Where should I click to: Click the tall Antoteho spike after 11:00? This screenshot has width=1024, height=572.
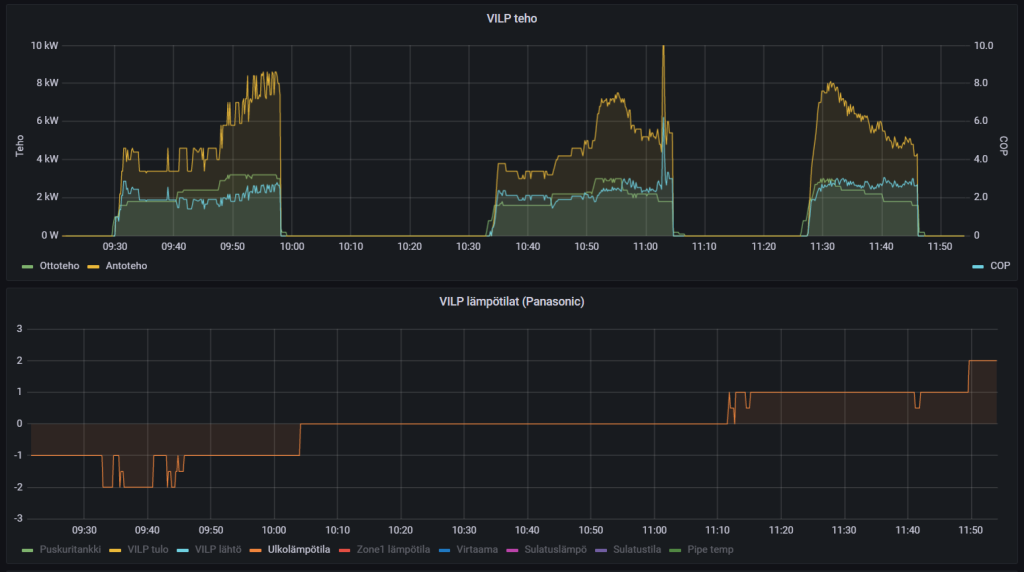[663, 60]
